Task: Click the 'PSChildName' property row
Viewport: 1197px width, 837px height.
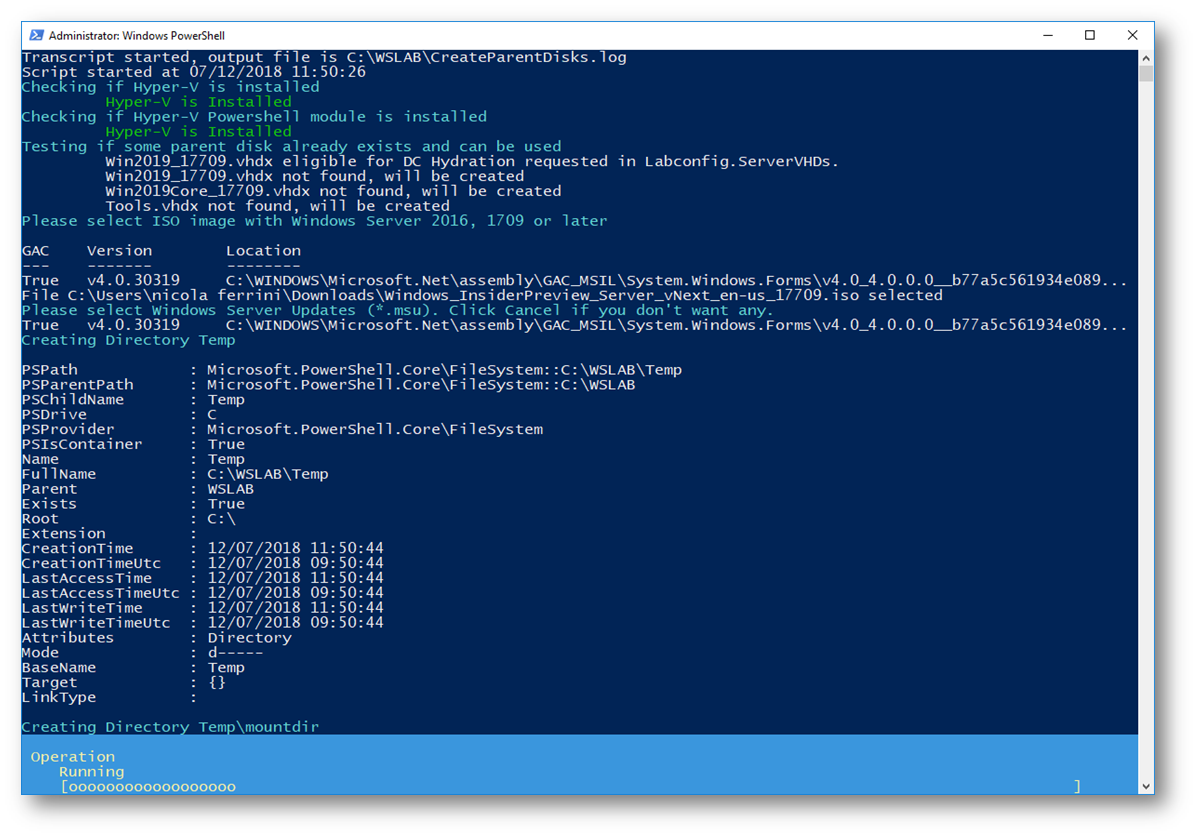Action: (133, 399)
